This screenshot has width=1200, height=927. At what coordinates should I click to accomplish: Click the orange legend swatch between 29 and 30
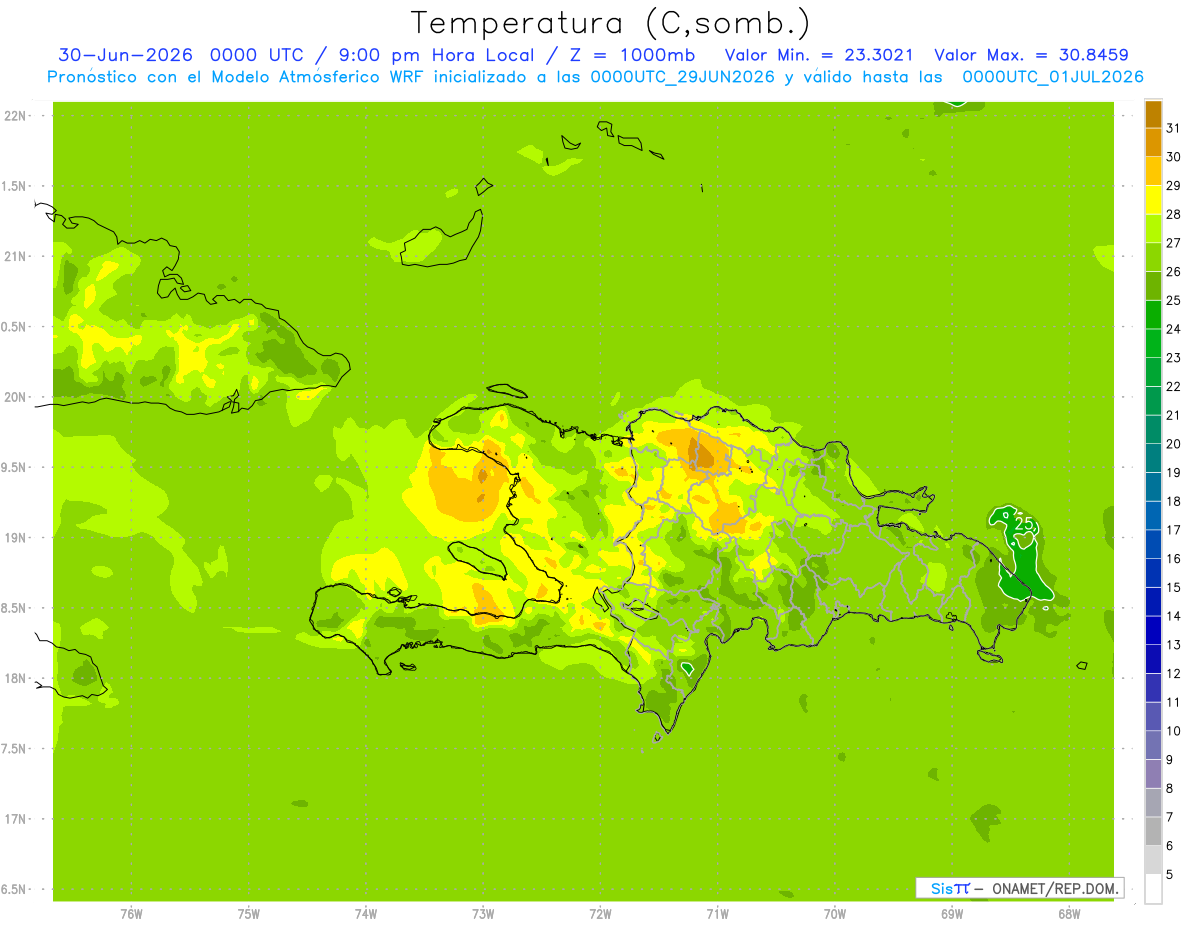coord(1153,171)
